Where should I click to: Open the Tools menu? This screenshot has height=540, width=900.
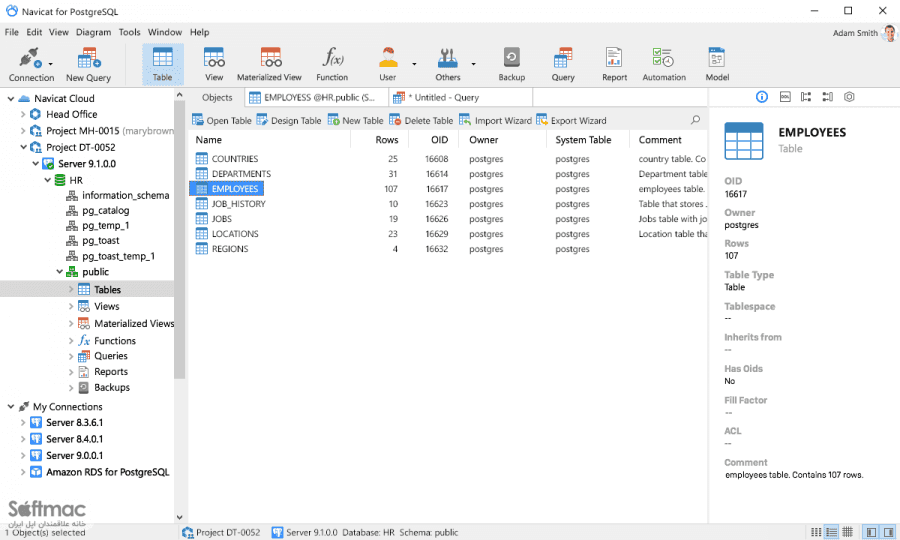(x=129, y=32)
